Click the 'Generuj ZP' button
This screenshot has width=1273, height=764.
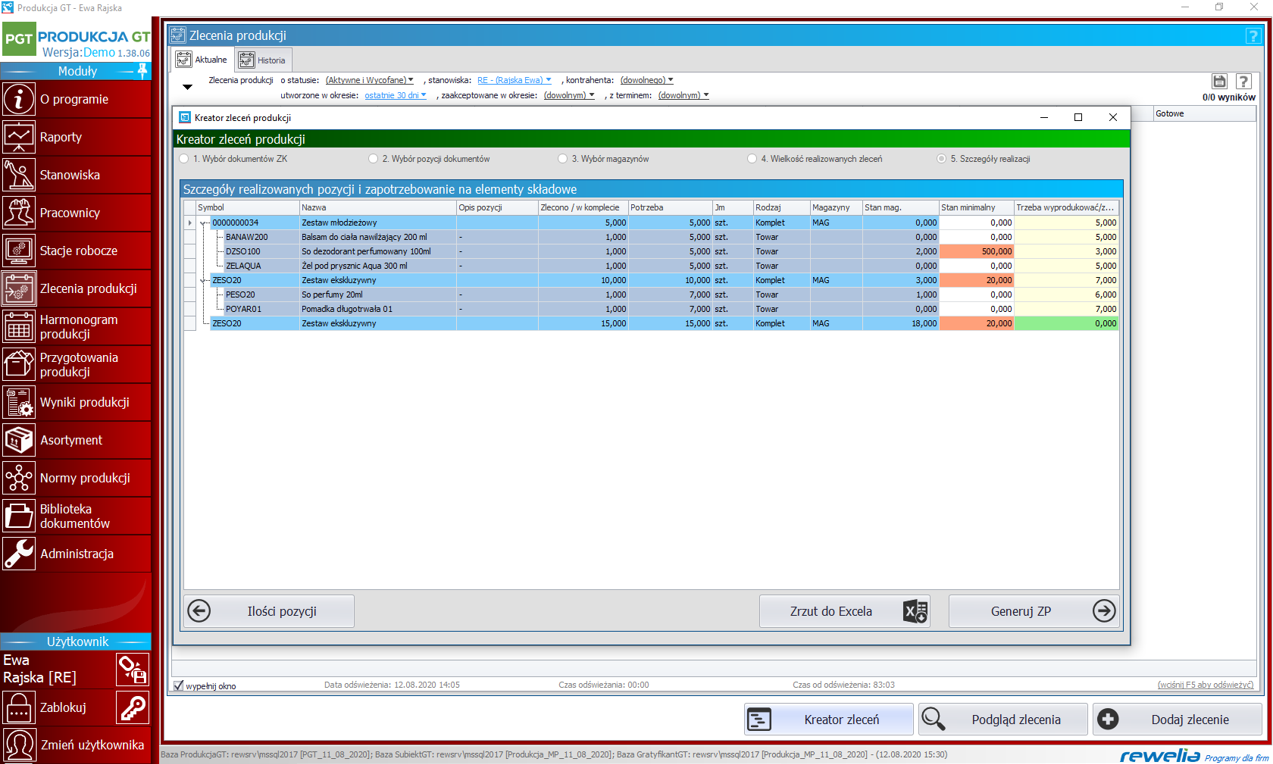[1032, 611]
